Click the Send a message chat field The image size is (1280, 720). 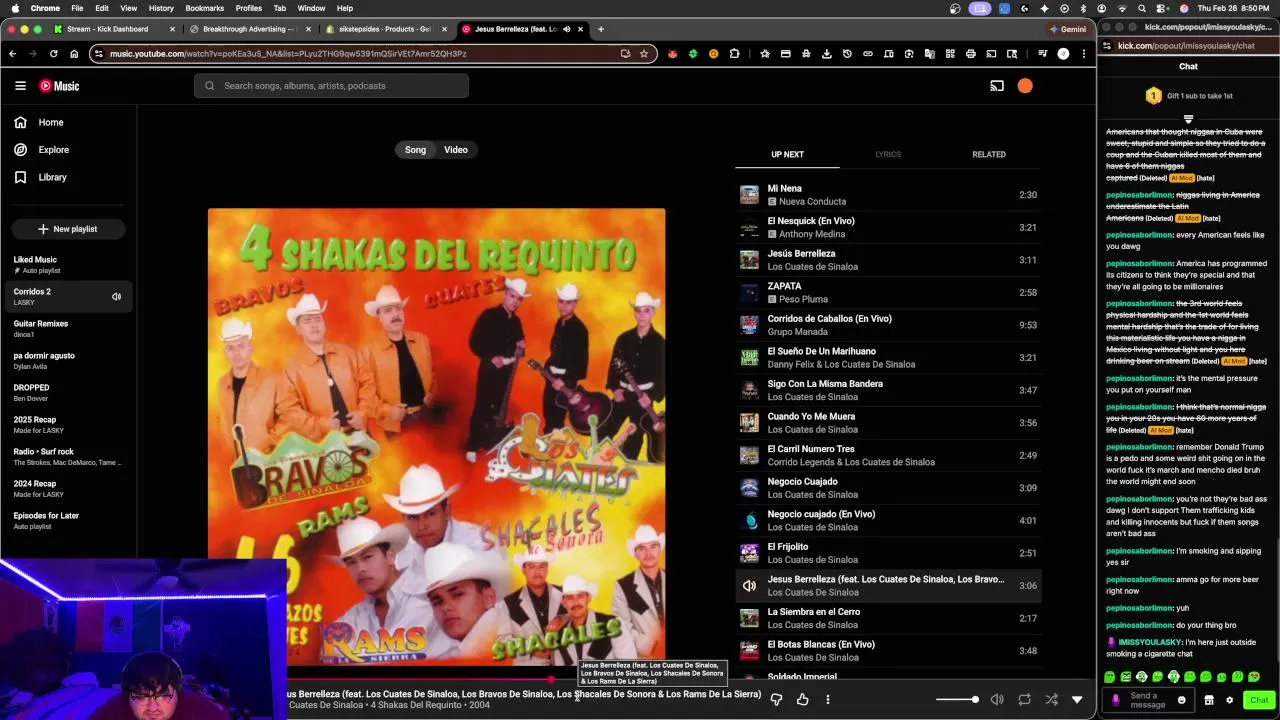tap(1148, 700)
